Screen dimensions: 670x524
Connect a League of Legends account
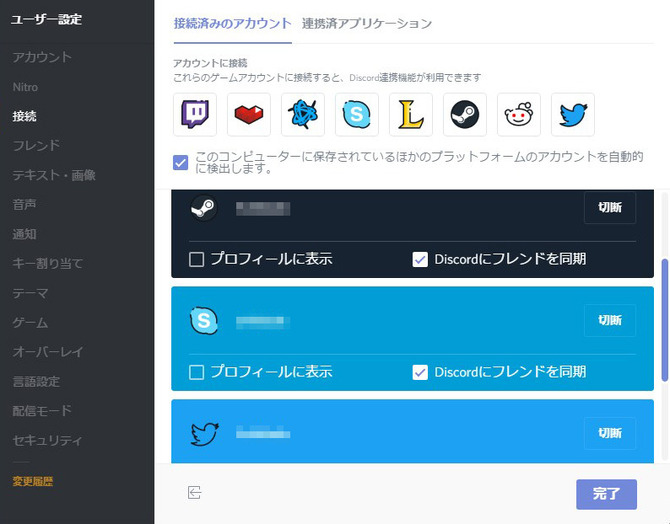411,115
